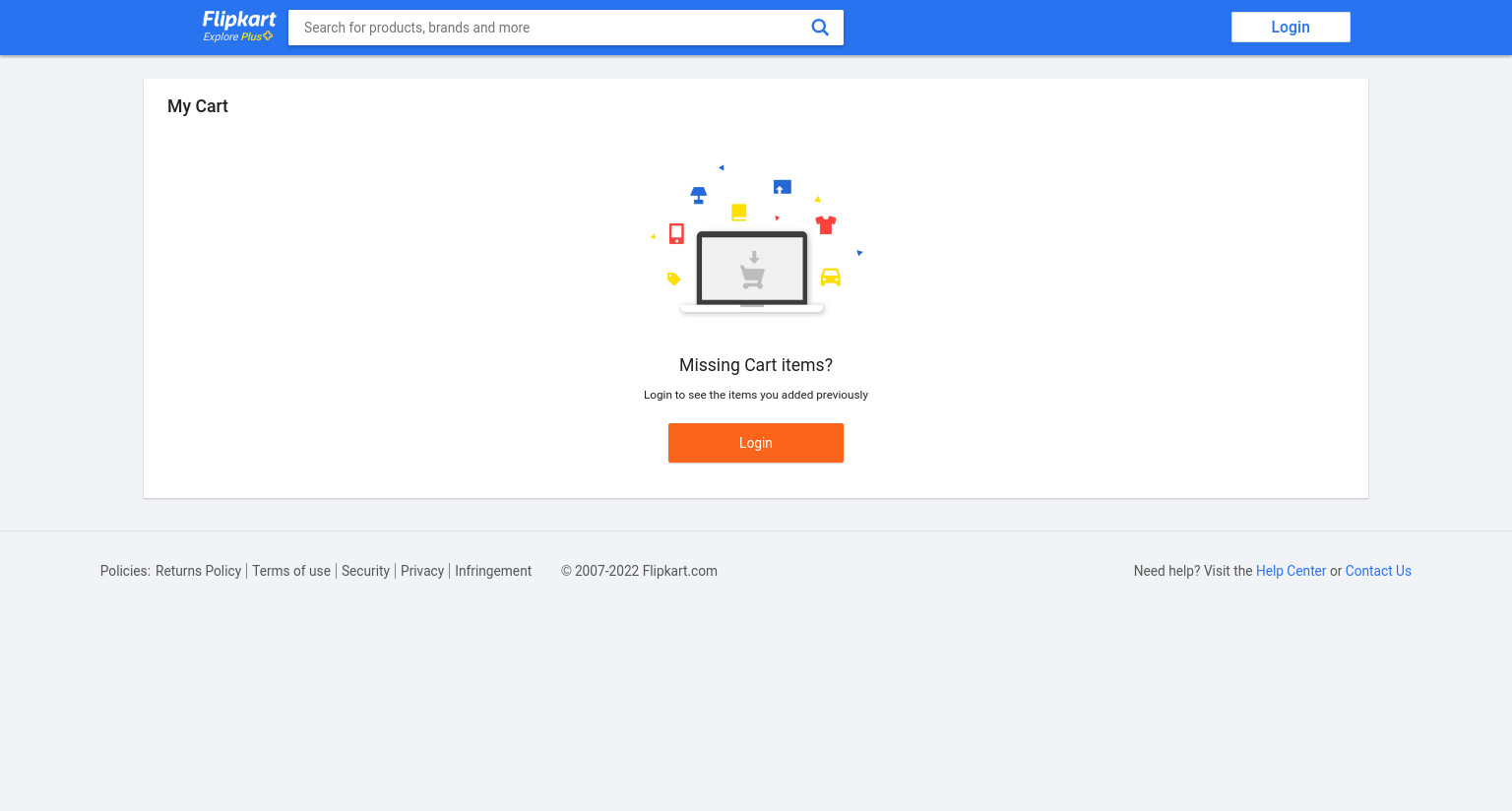Open the Returns Policy link
The width and height of the screenshot is (1512, 811).
[198, 571]
